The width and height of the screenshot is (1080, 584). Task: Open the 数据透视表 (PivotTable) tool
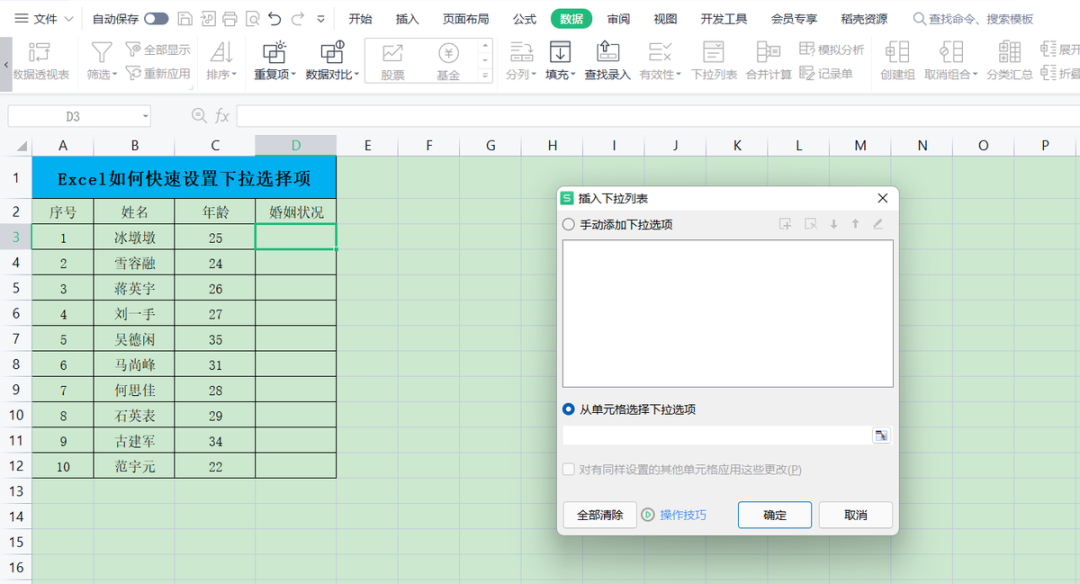[x=40, y=60]
